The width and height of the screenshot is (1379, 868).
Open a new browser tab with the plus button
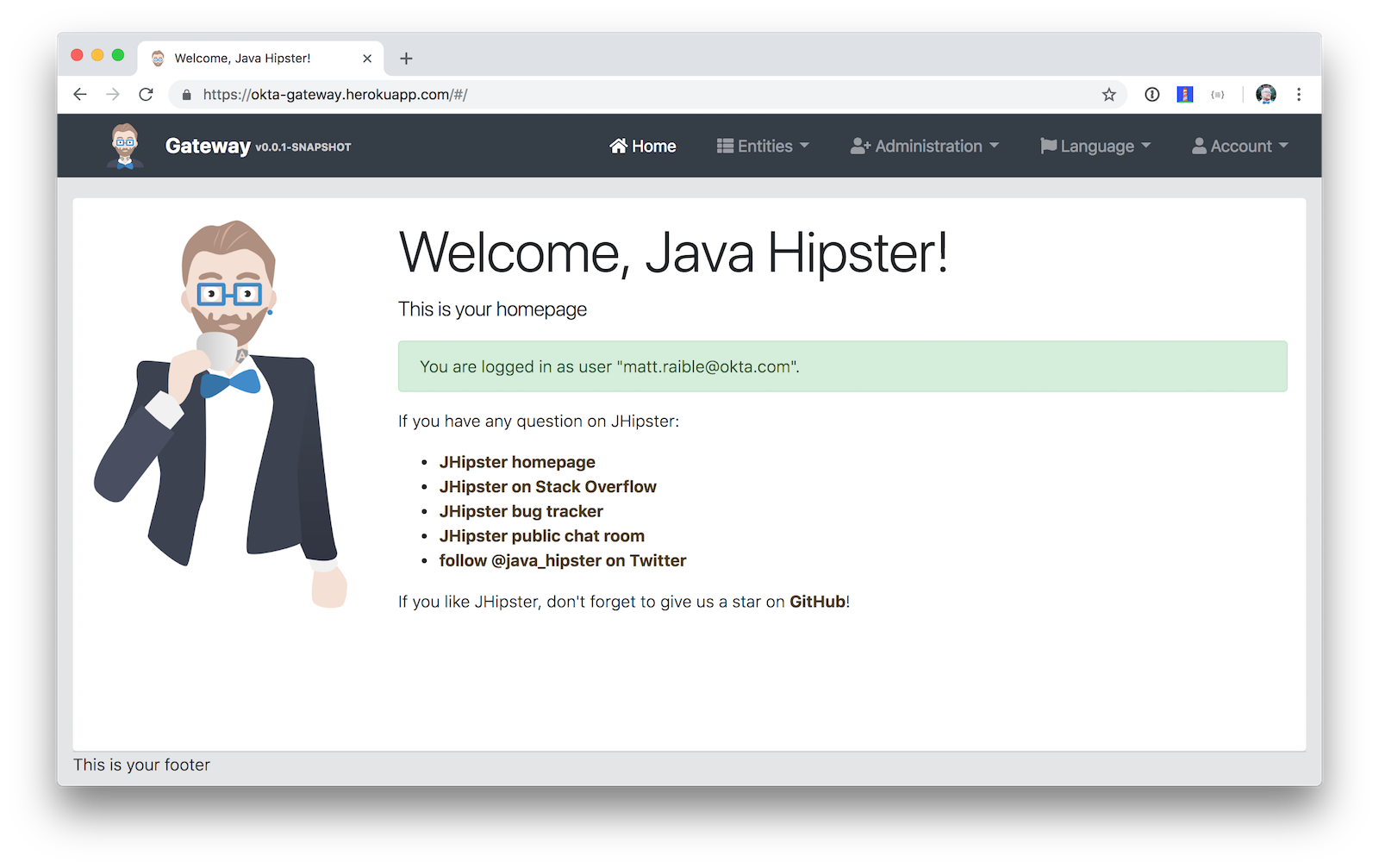(407, 59)
